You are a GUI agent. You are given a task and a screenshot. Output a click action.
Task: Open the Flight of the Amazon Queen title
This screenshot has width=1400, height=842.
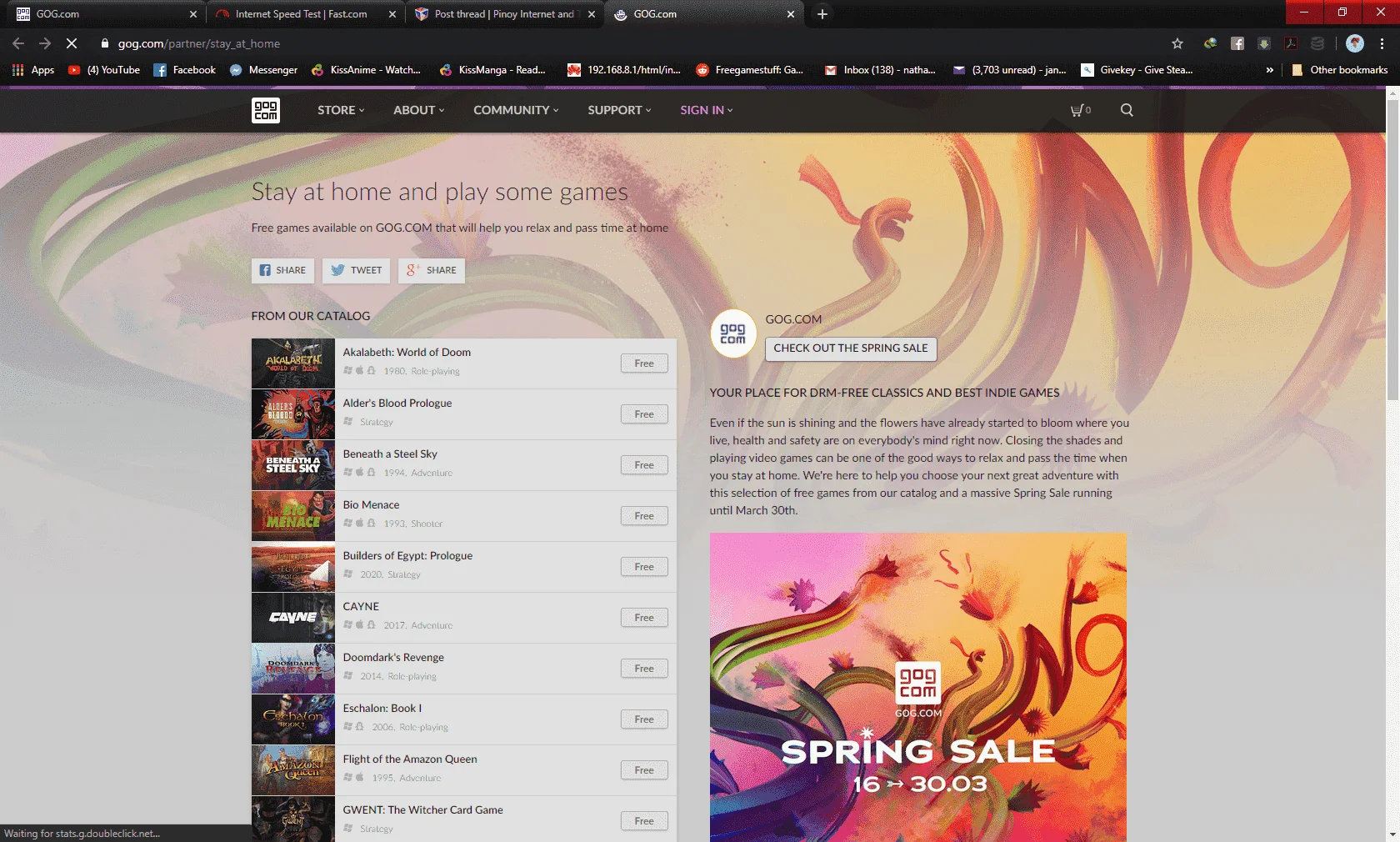coord(410,759)
